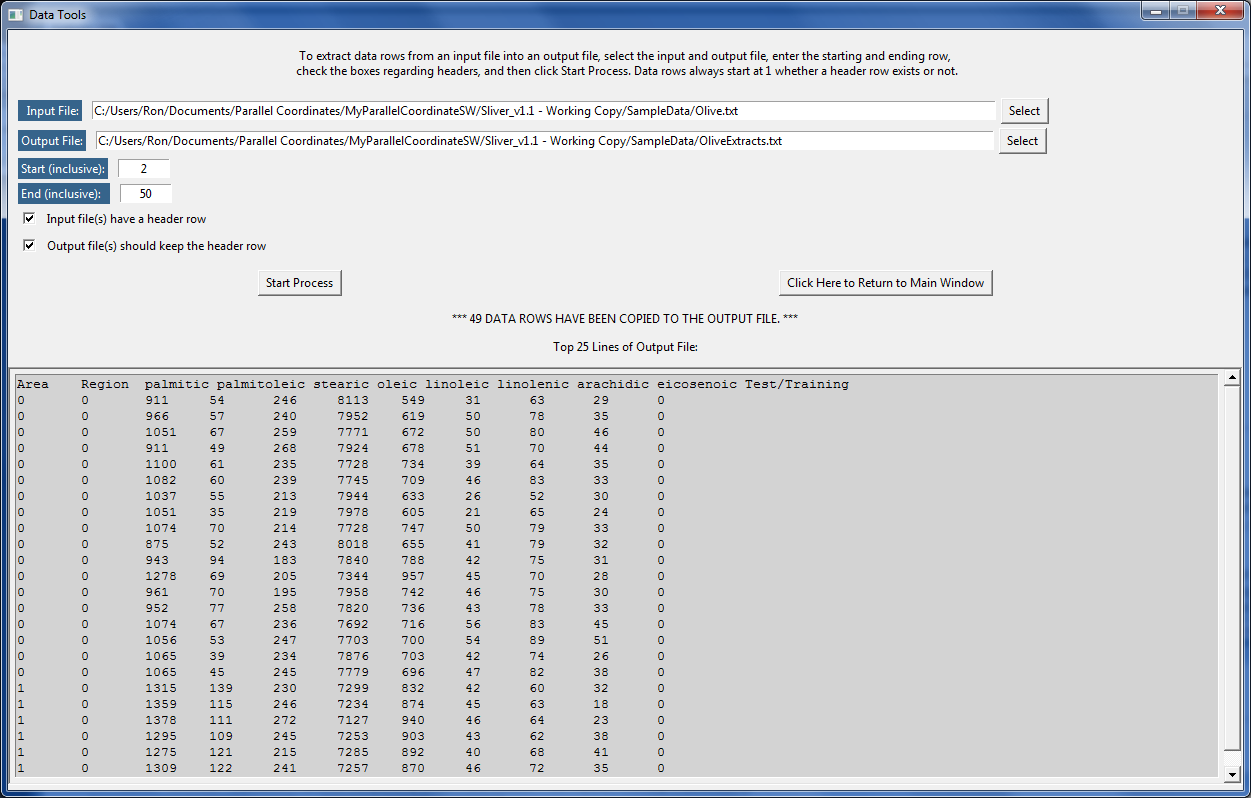Close the Data Tools window
The width and height of the screenshot is (1251, 798).
1220,11
